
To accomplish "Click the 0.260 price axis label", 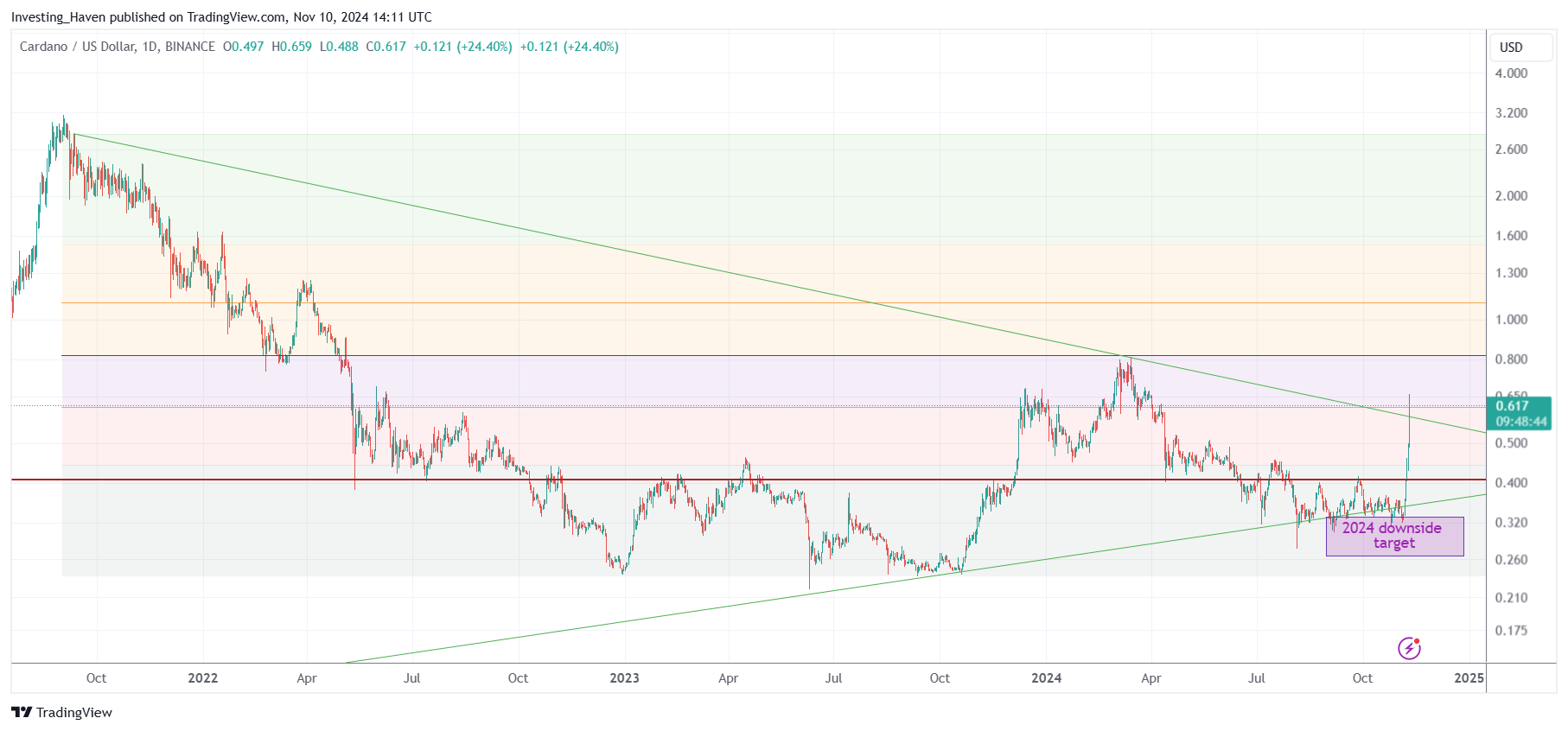I will pos(1511,560).
